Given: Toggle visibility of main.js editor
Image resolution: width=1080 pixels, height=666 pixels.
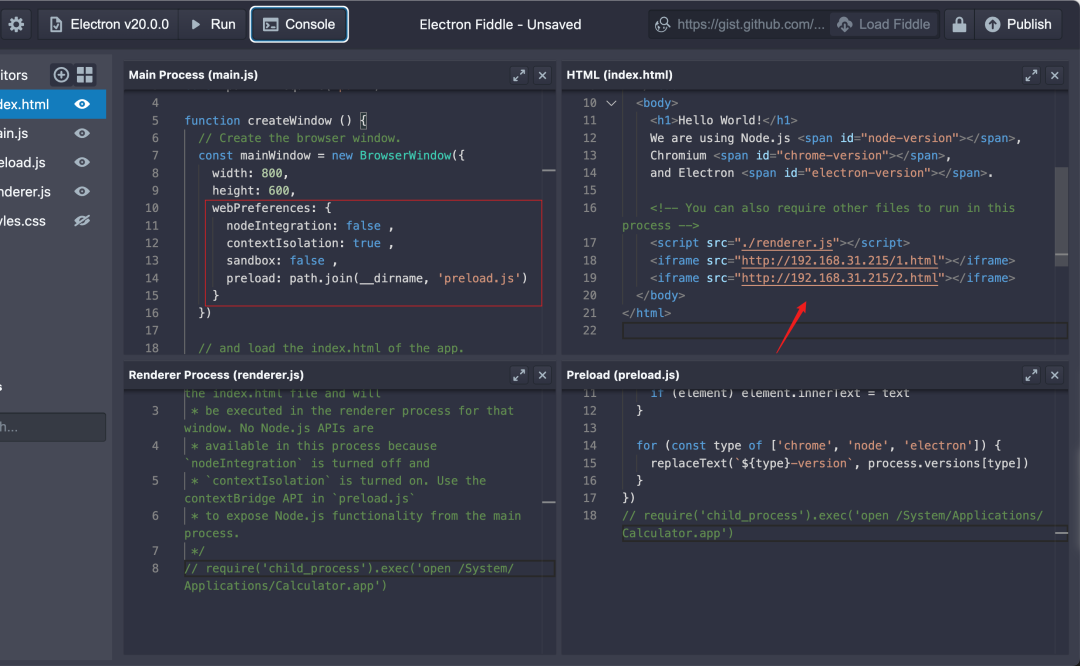Looking at the screenshot, I should [x=82, y=134].
